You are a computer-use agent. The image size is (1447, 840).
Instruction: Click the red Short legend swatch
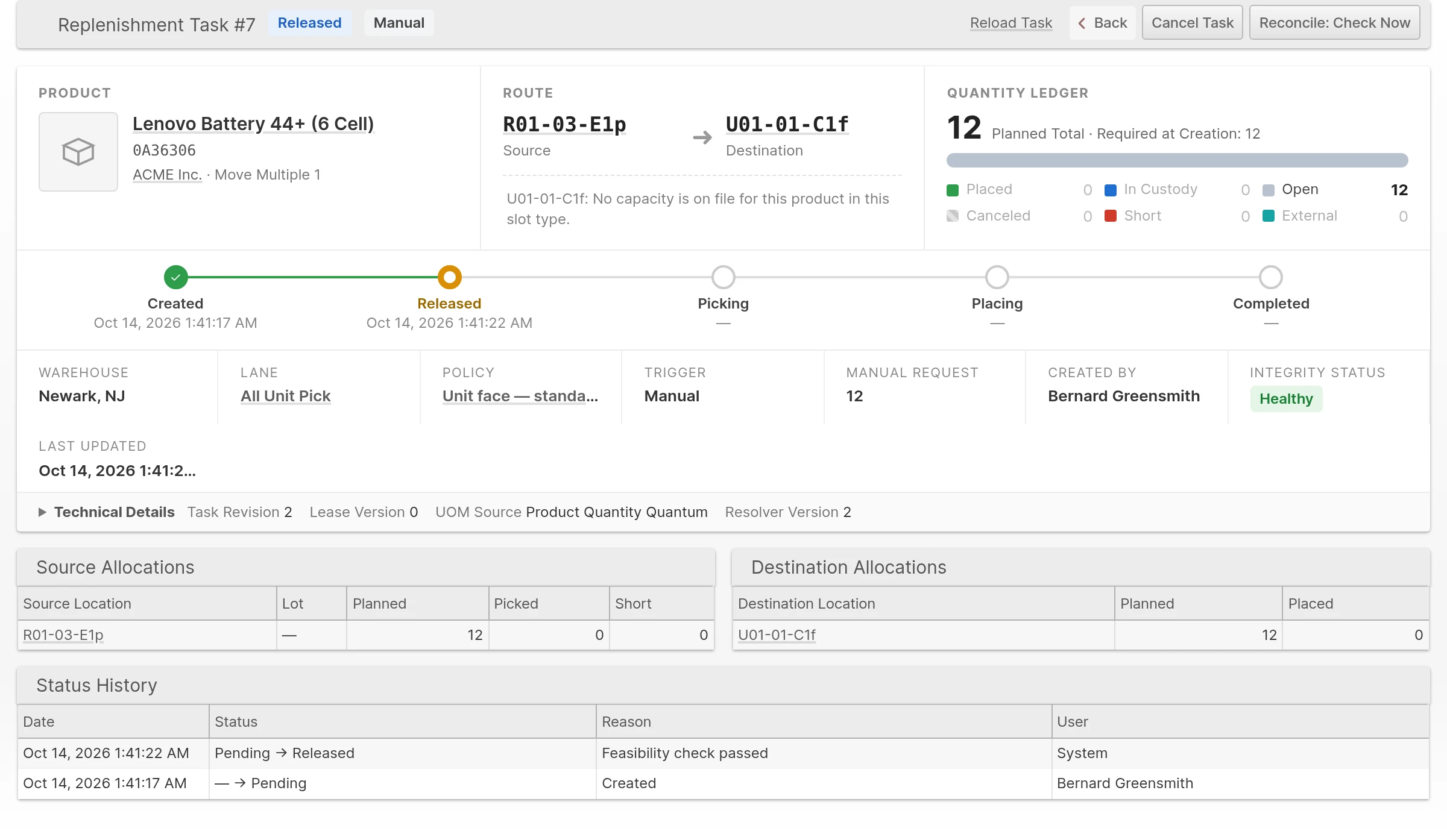pos(1111,216)
